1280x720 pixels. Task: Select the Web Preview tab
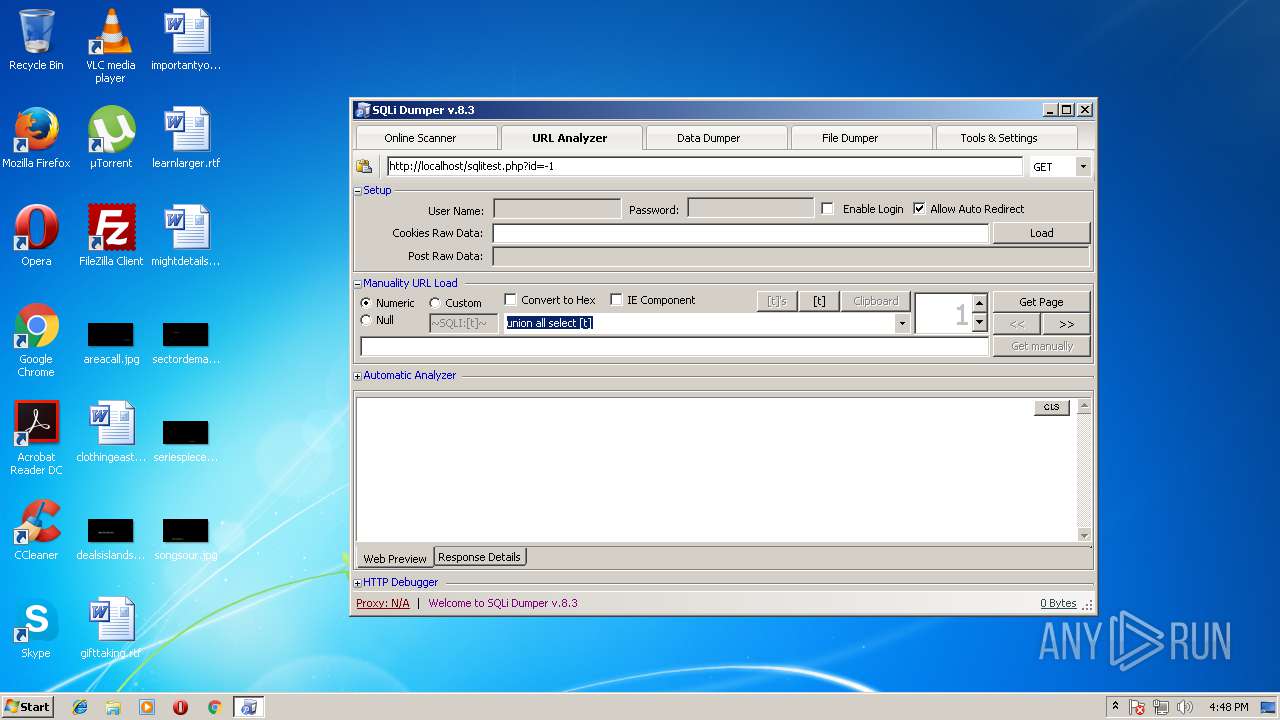click(395, 558)
